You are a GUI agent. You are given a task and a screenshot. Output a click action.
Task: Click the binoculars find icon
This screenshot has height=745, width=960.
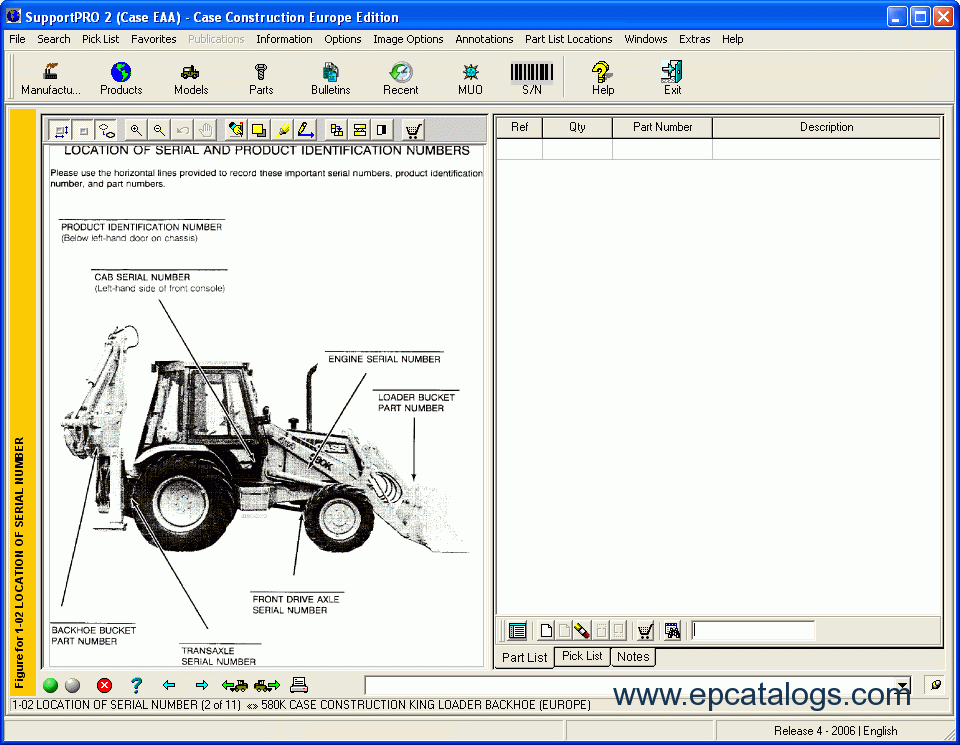pyautogui.click(x=672, y=631)
